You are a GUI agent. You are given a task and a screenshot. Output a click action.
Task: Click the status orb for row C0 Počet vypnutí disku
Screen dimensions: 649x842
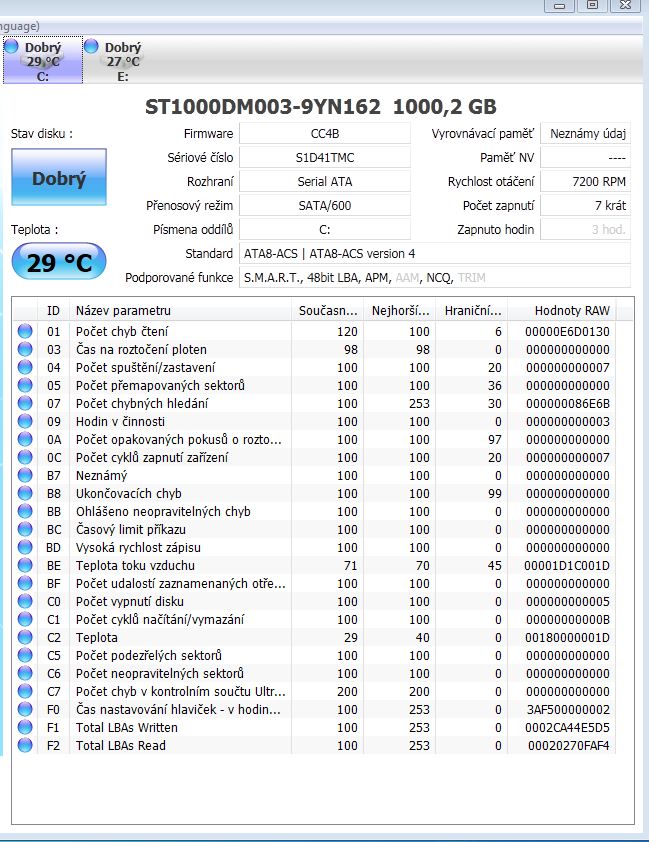[25, 601]
